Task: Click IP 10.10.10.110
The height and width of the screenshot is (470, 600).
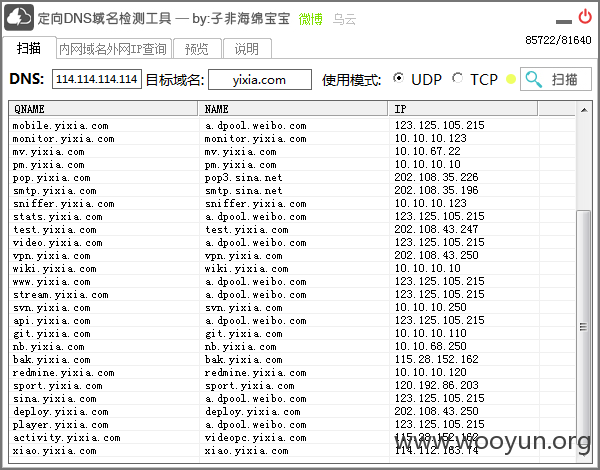Action: pyautogui.click(x=430, y=333)
